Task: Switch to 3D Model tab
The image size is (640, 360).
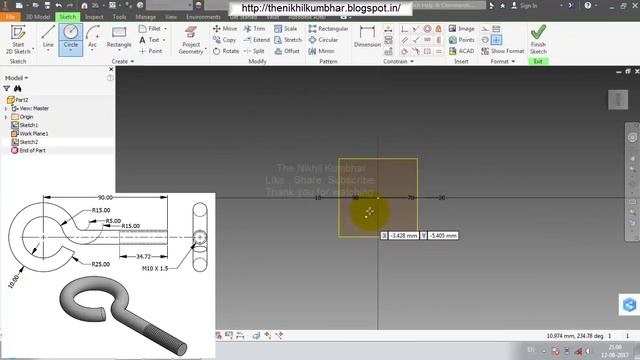Action: tap(38, 17)
